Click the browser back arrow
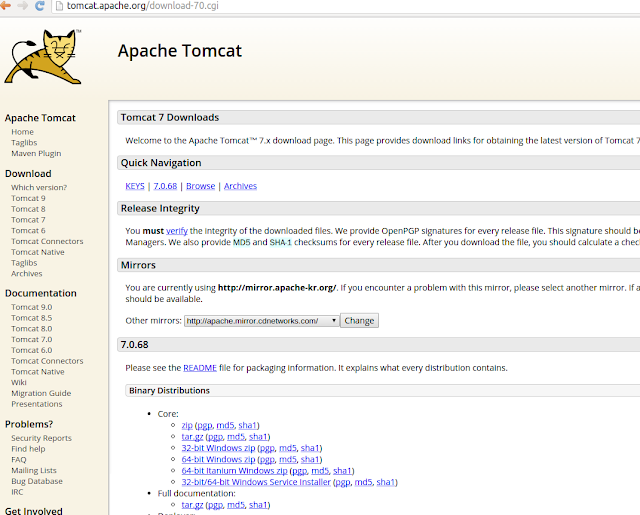The image size is (640, 515). click(x=9, y=7)
